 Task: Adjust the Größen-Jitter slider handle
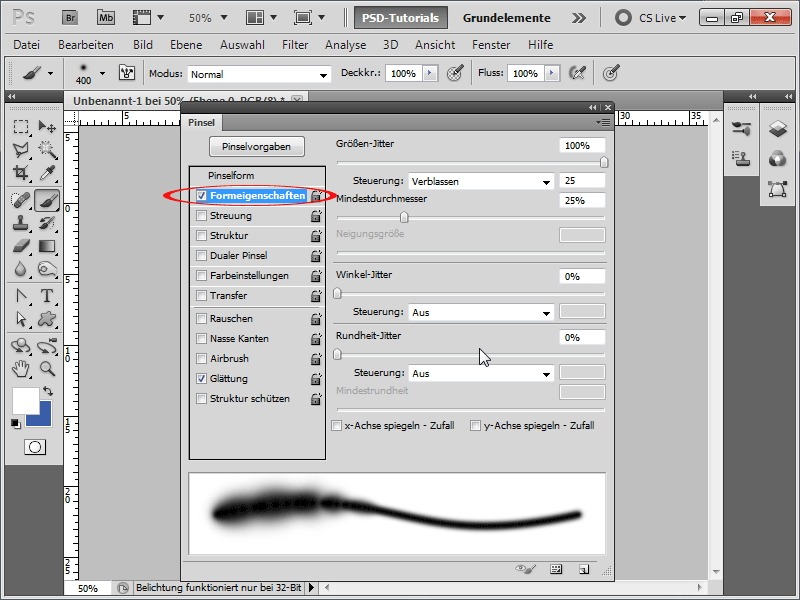[604, 162]
